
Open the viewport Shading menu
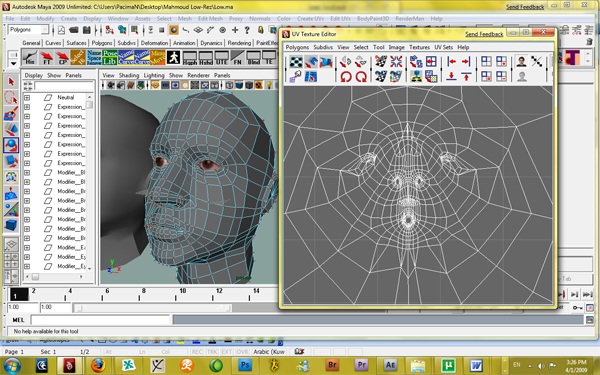[x=129, y=75]
